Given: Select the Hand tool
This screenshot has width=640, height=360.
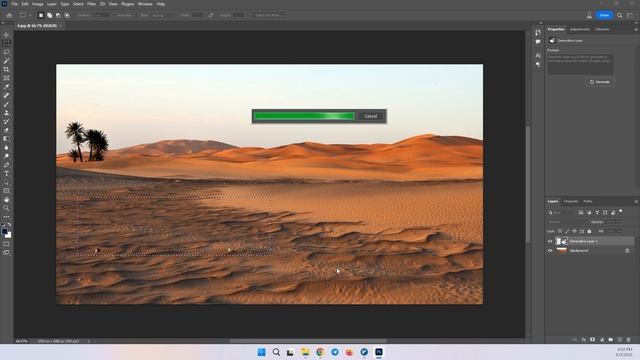Looking at the screenshot, I should point(7,200).
